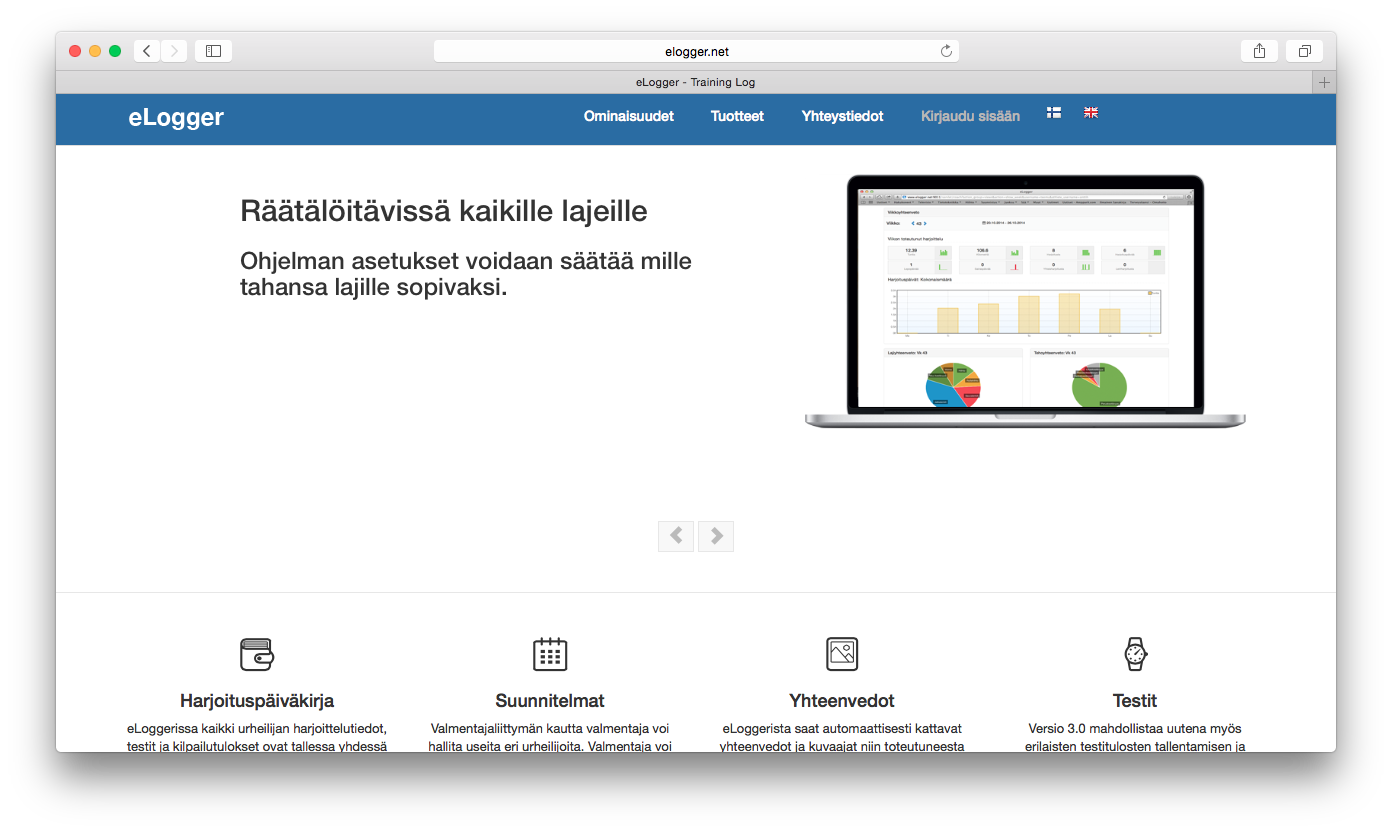Open the Safari share button
Image resolution: width=1392 pixels, height=832 pixels.
click(1259, 51)
